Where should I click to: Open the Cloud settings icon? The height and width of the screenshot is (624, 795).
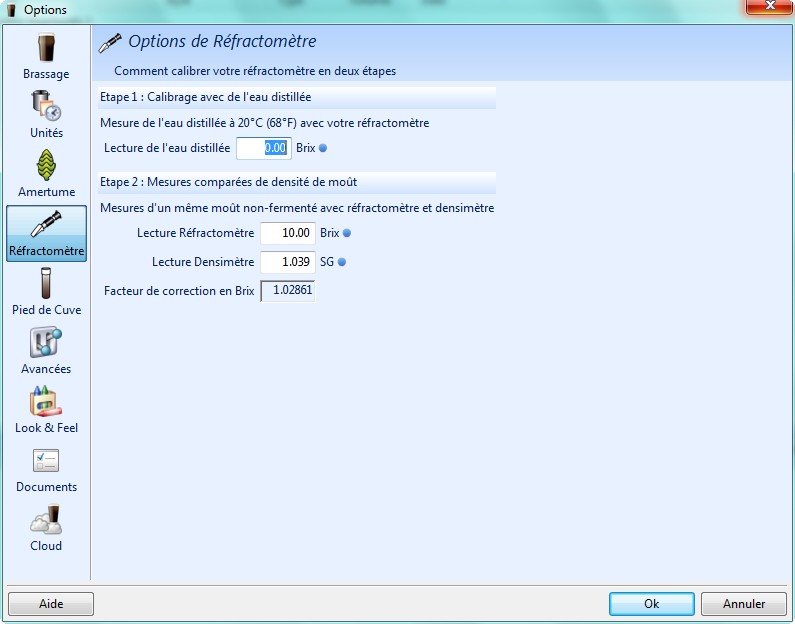[46, 520]
